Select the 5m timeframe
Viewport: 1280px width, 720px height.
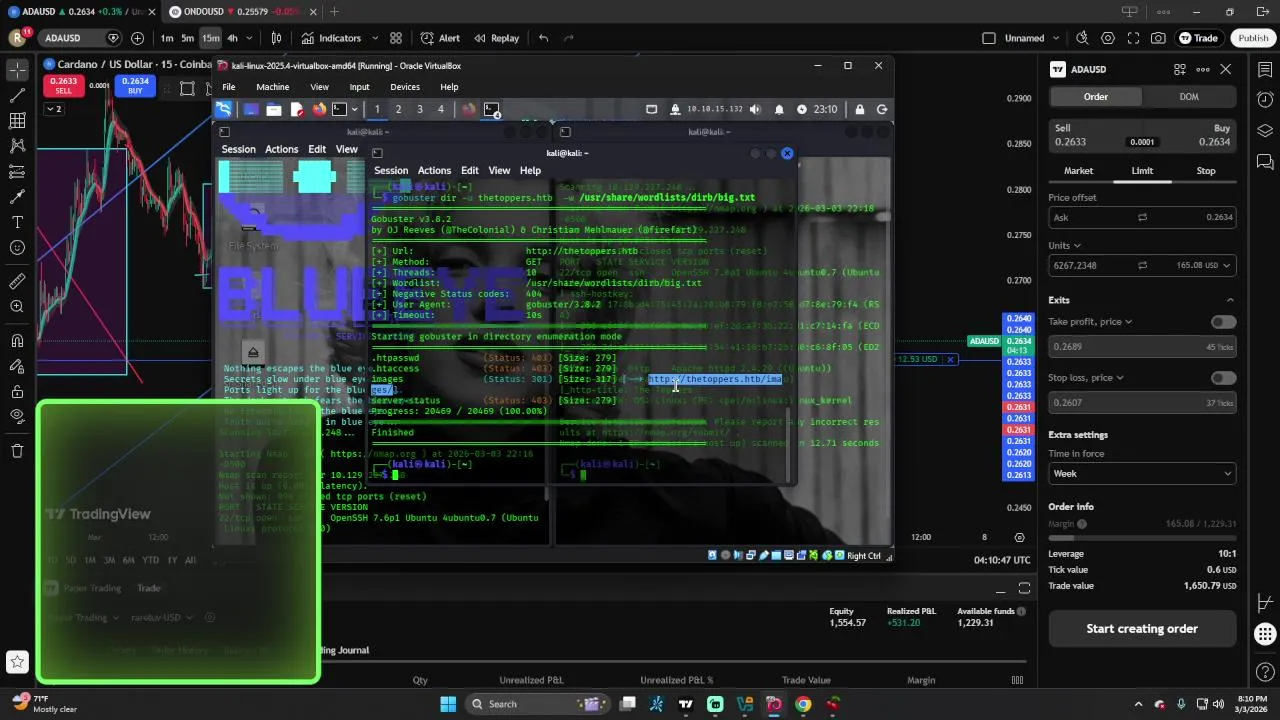[187, 38]
